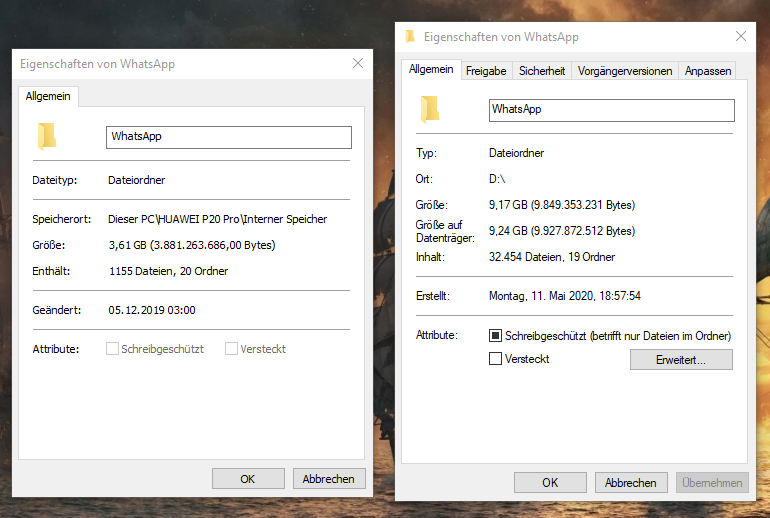Click the Übernehmen button

712,483
